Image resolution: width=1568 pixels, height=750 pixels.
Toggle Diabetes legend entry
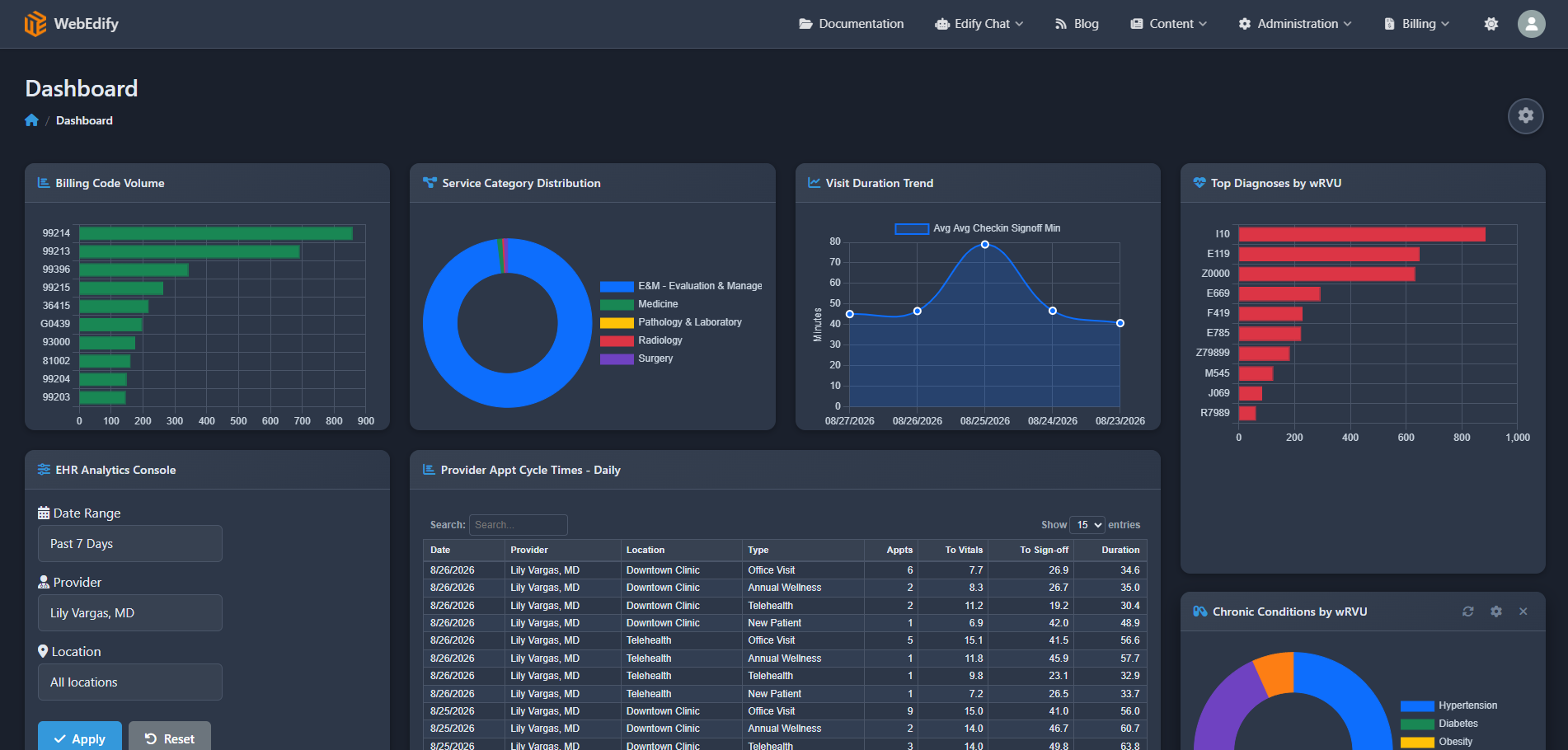pyautogui.click(x=1439, y=724)
